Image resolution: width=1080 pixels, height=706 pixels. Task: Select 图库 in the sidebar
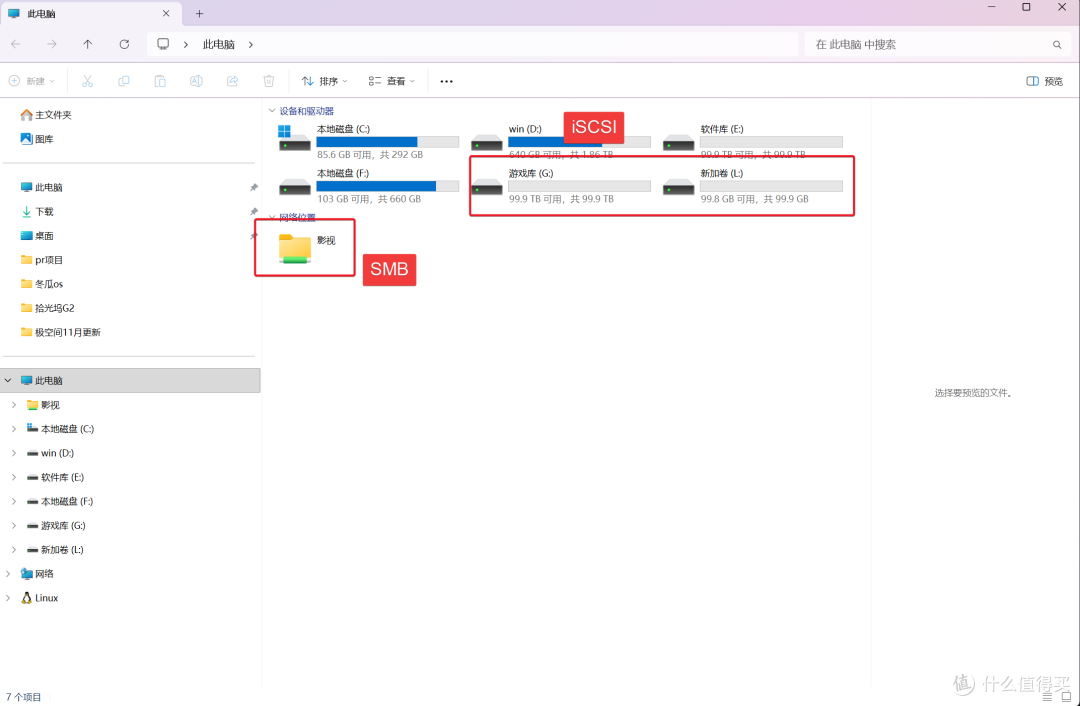click(x=37, y=139)
